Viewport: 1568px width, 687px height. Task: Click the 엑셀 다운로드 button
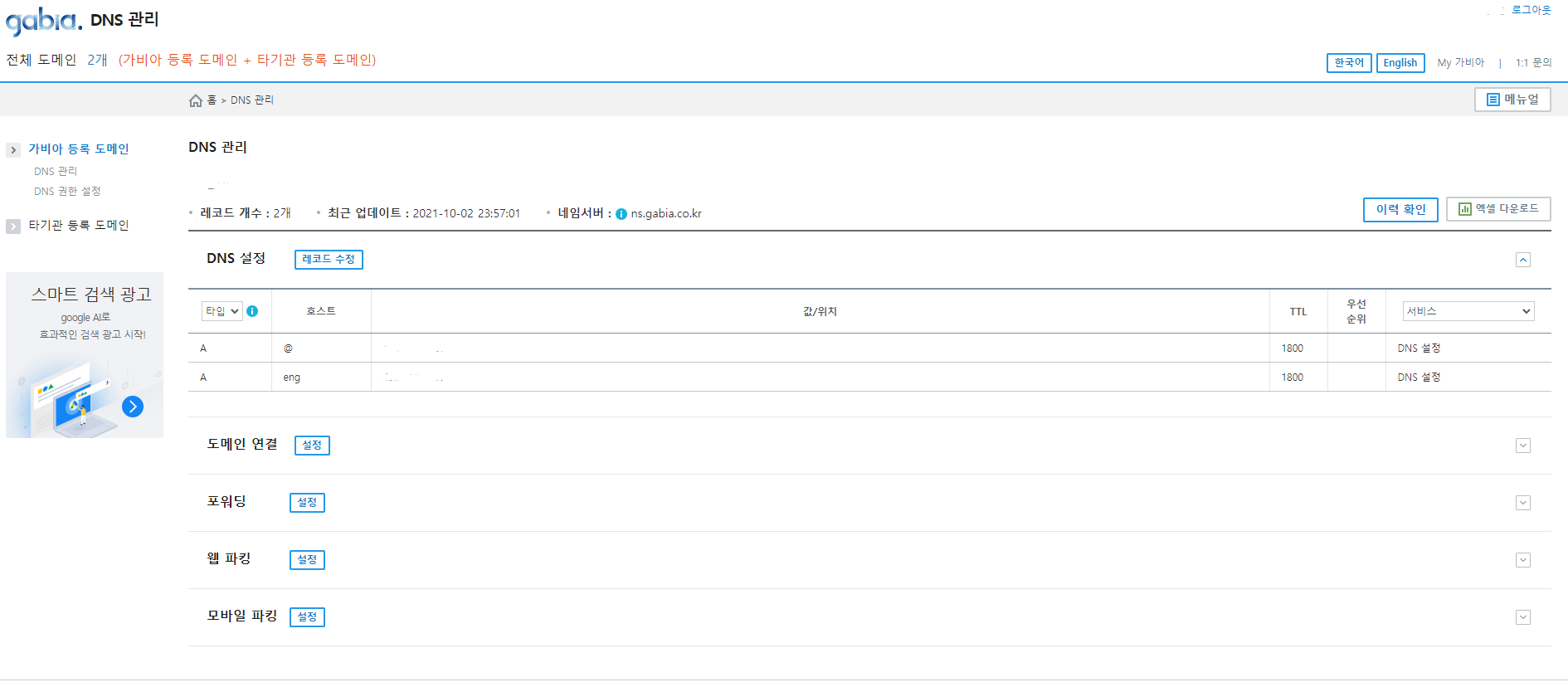pos(1498,209)
